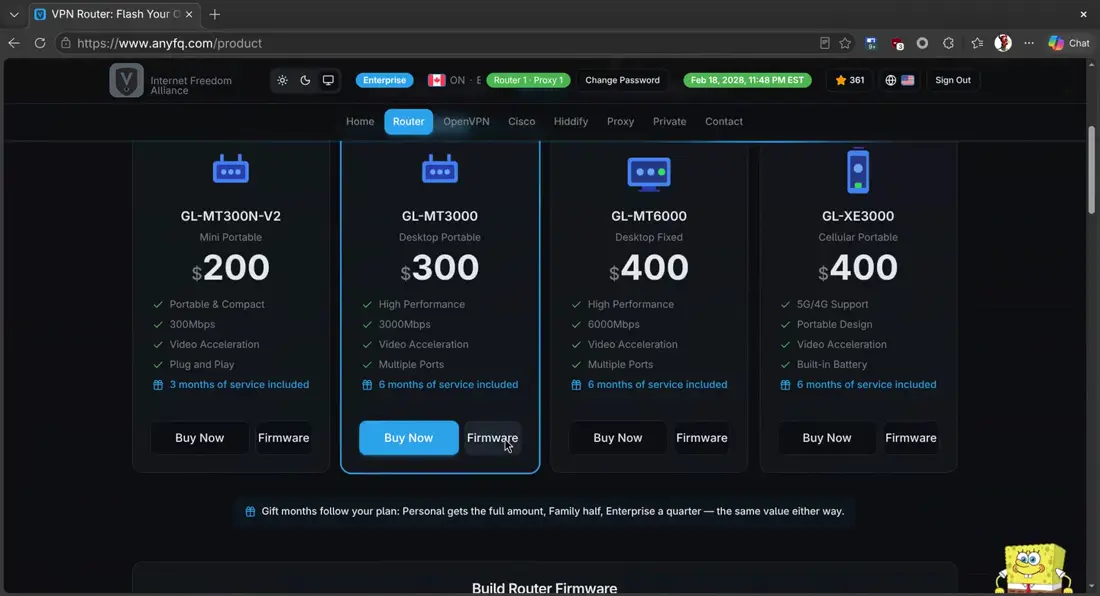Screen dimensions: 1100x596
Task: Buy Now for GL-MT3000
Action: (408, 438)
